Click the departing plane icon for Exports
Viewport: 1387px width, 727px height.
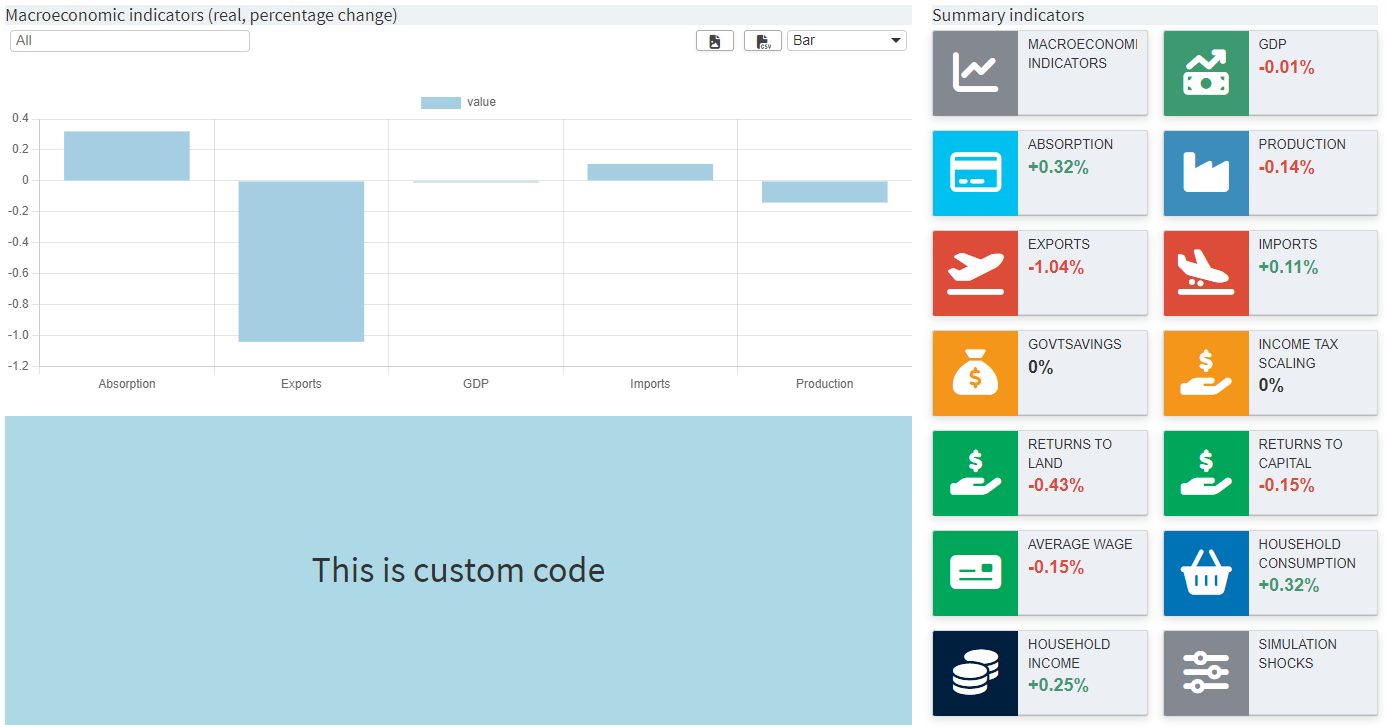pos(975,273)
